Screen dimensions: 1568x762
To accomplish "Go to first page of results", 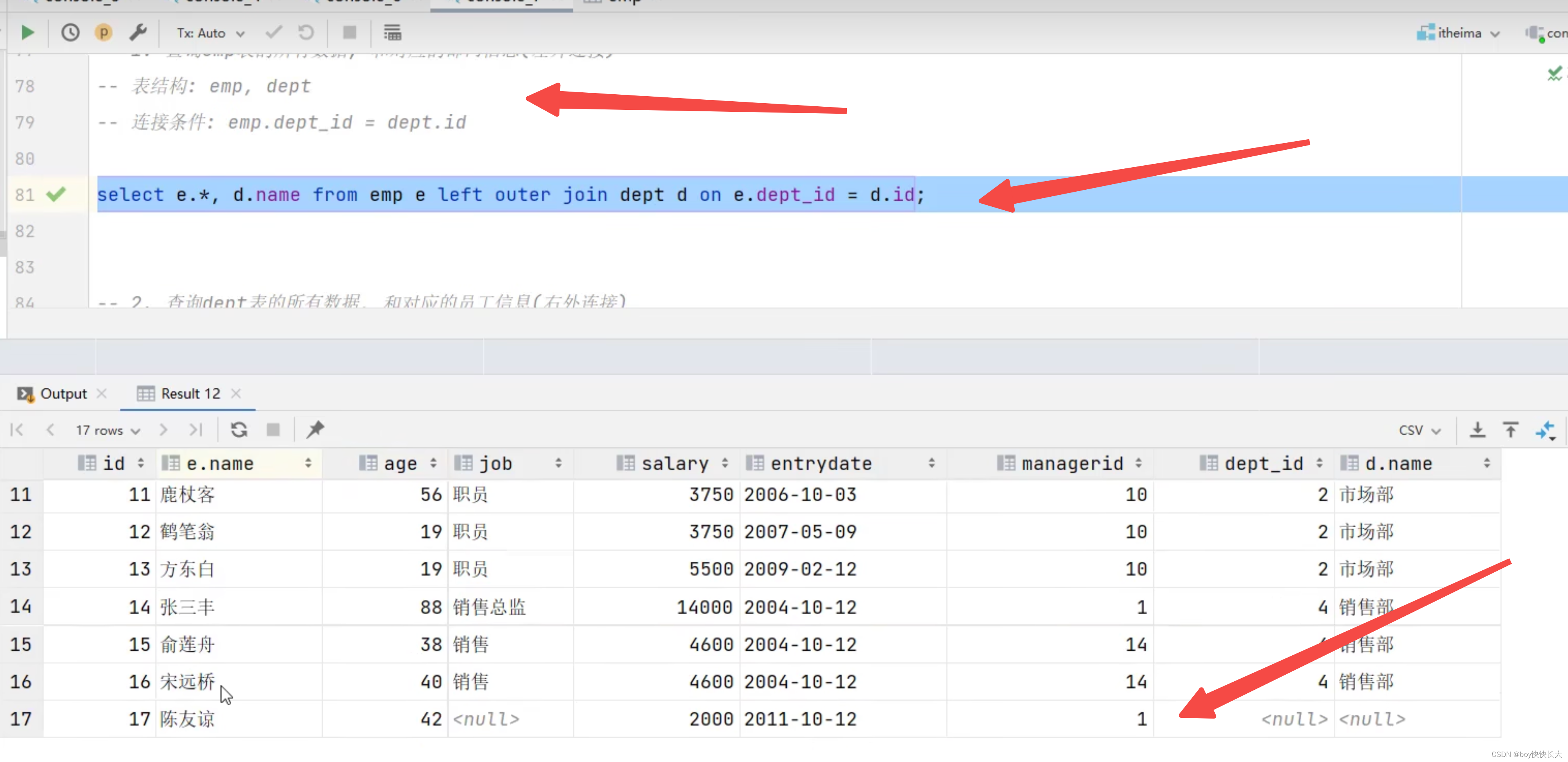I will point(17,430).
